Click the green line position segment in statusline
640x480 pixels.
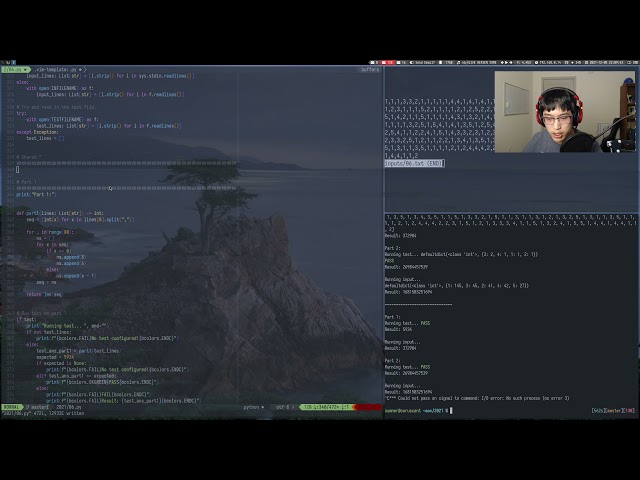click(327, 407)
